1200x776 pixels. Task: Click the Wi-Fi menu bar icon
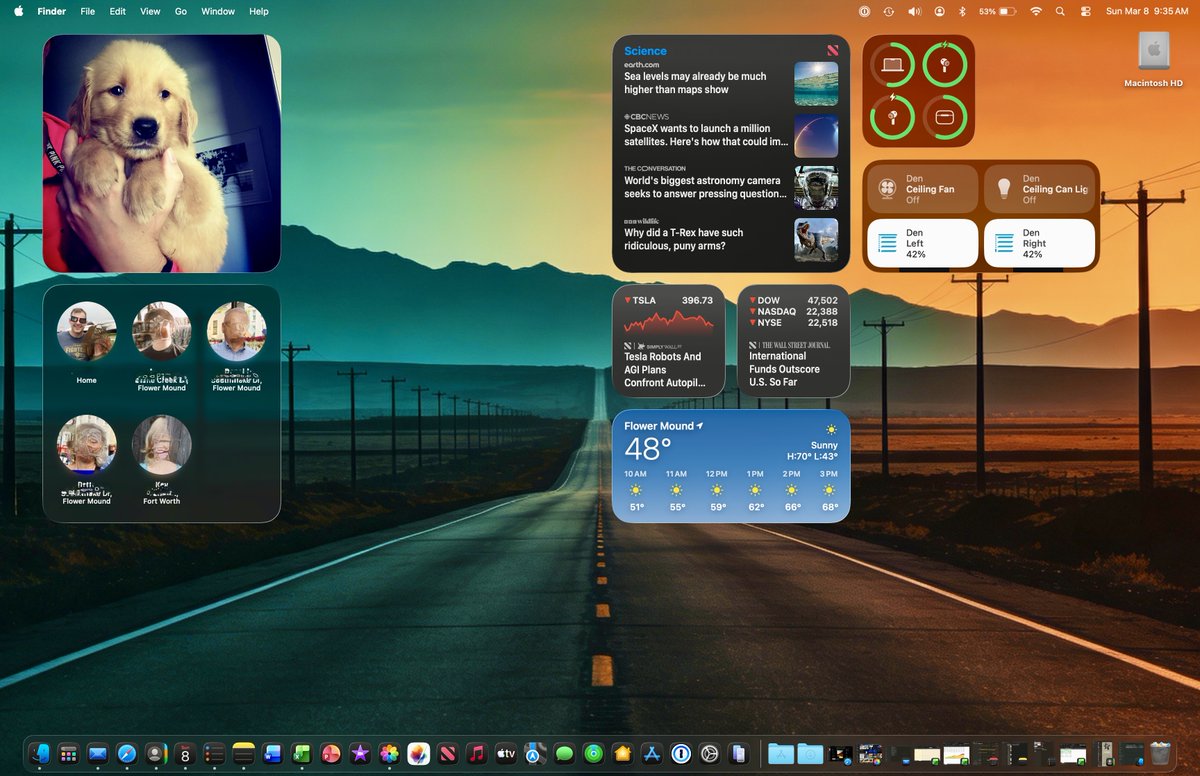pyautogui.click(x=1035, y=11)
